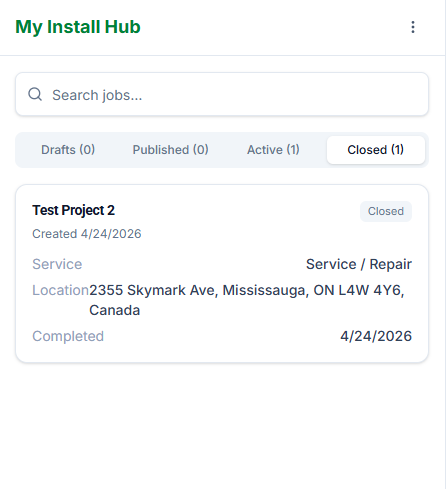Viewport: 446px width, 489px height.
Task: Click the Service / Repair value
Action: point(359,264)
